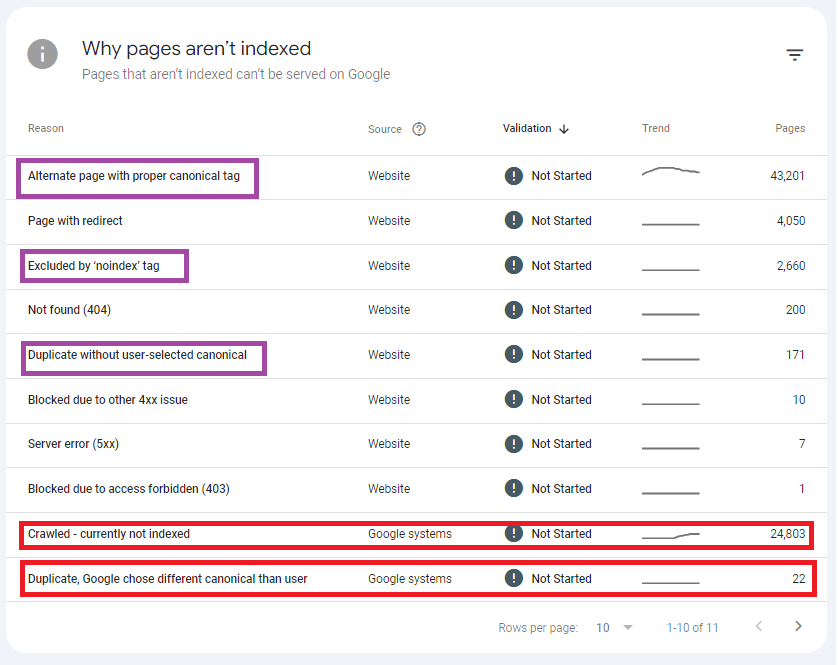Viewport: 838px width, 665px height.
Task: Click status icon in Duplicate without user-selected row
Action: 514,354
